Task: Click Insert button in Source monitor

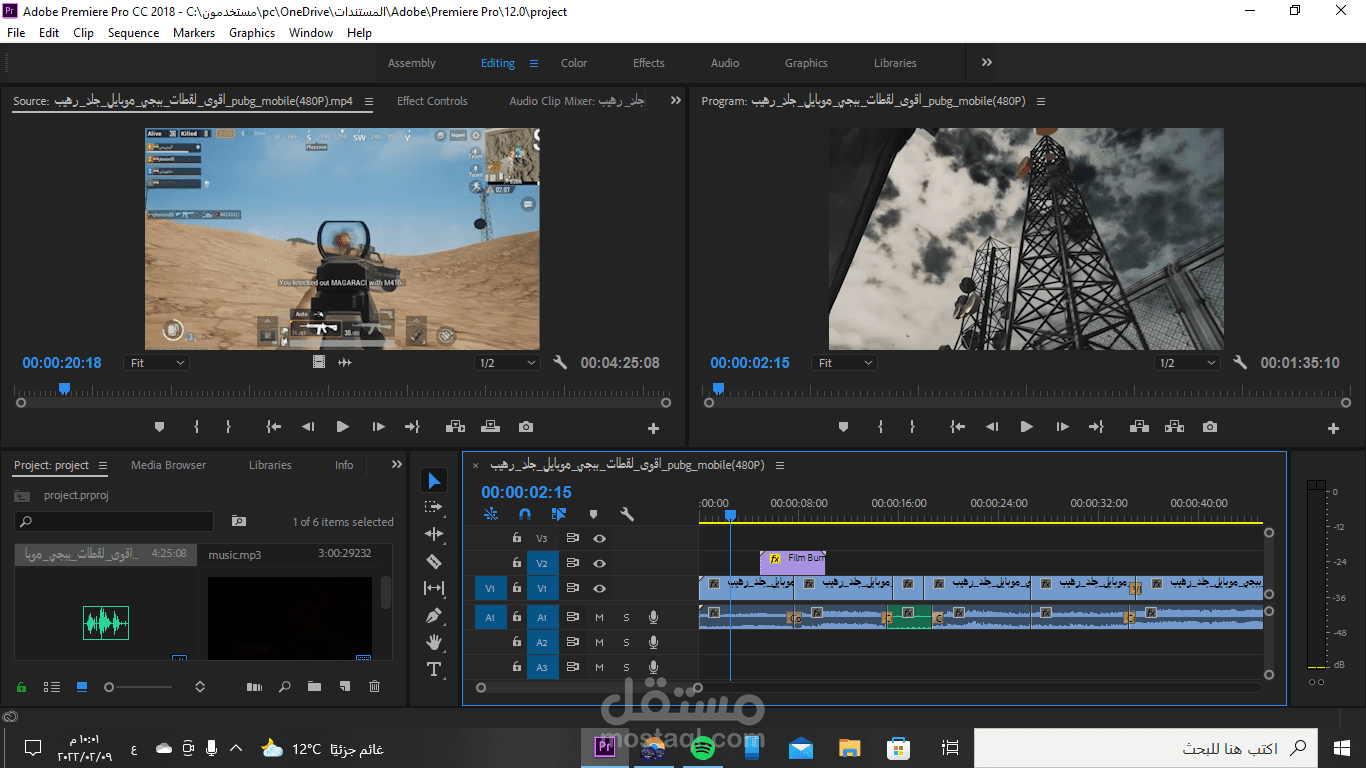Action: pyautogui.click(x=455, y=427)
